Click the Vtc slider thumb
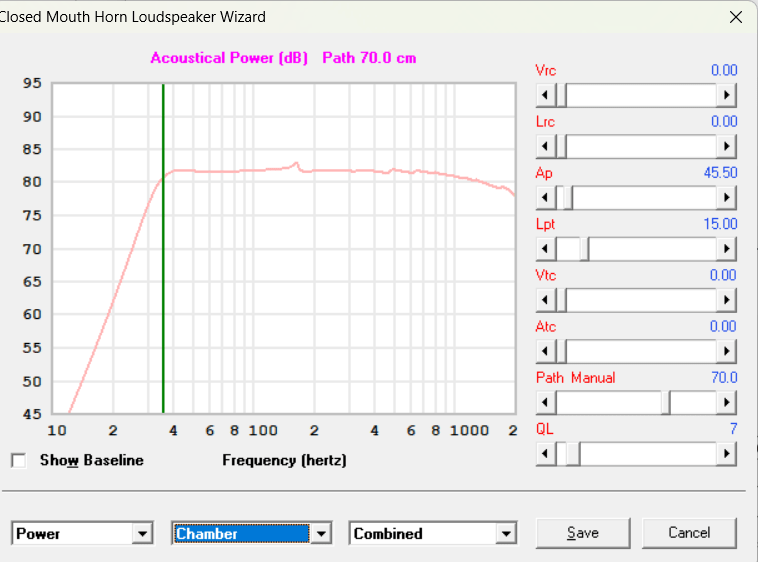Image resolution: width=758 pixels, height=562 pixels. click(x=561, y=300)
